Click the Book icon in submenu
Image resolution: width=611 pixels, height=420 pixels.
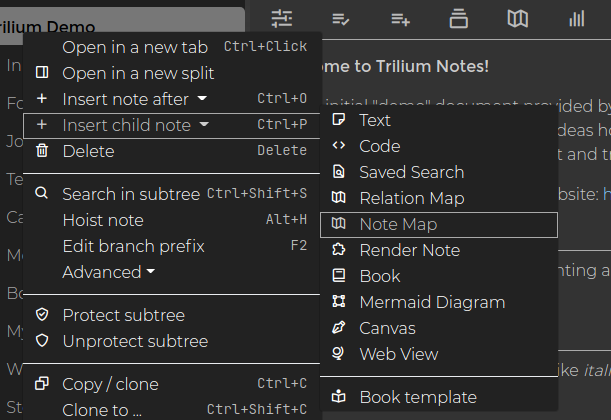339,275
